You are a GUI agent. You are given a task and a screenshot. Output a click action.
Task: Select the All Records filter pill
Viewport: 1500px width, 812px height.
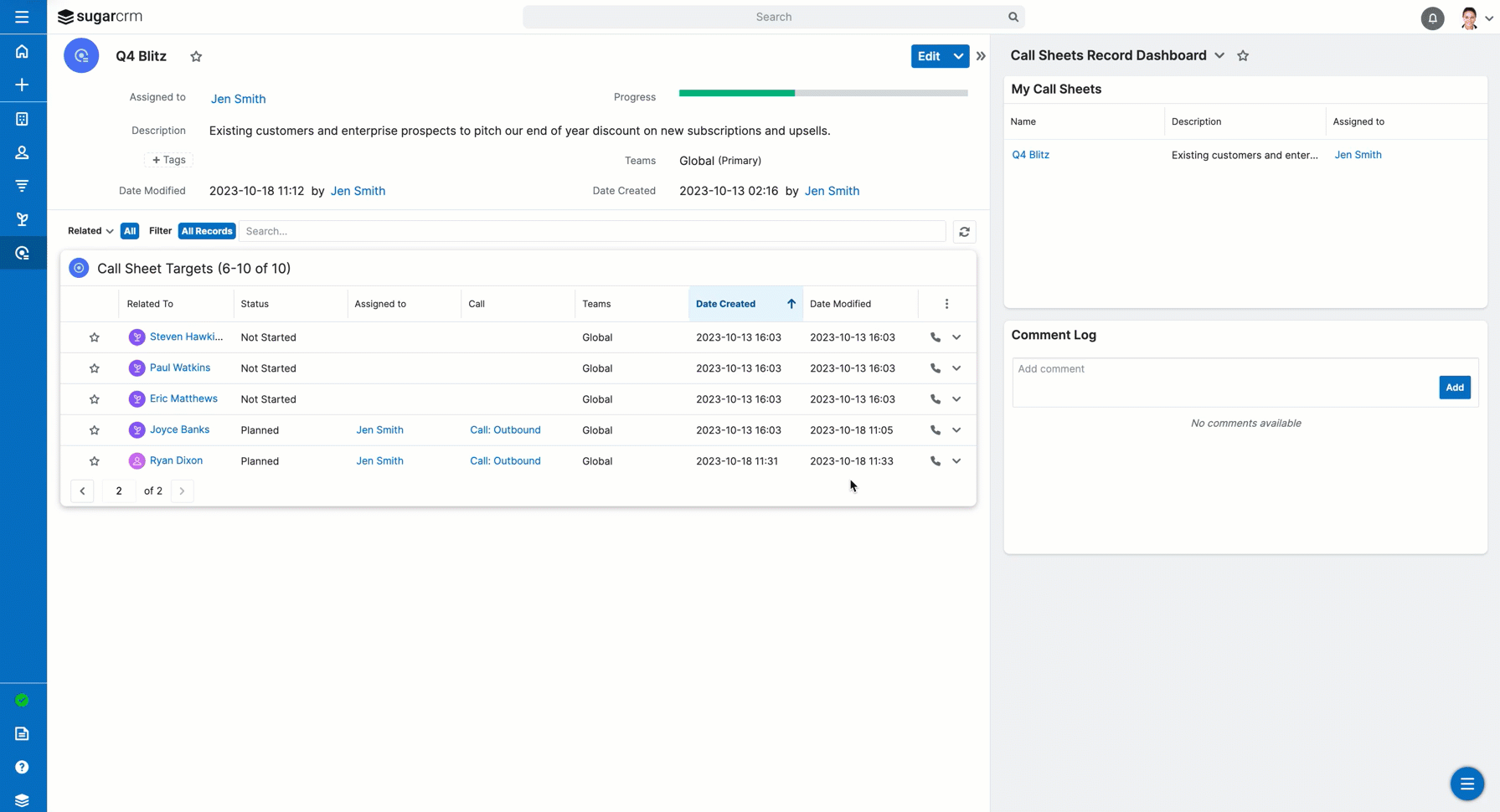coord(206,231)
